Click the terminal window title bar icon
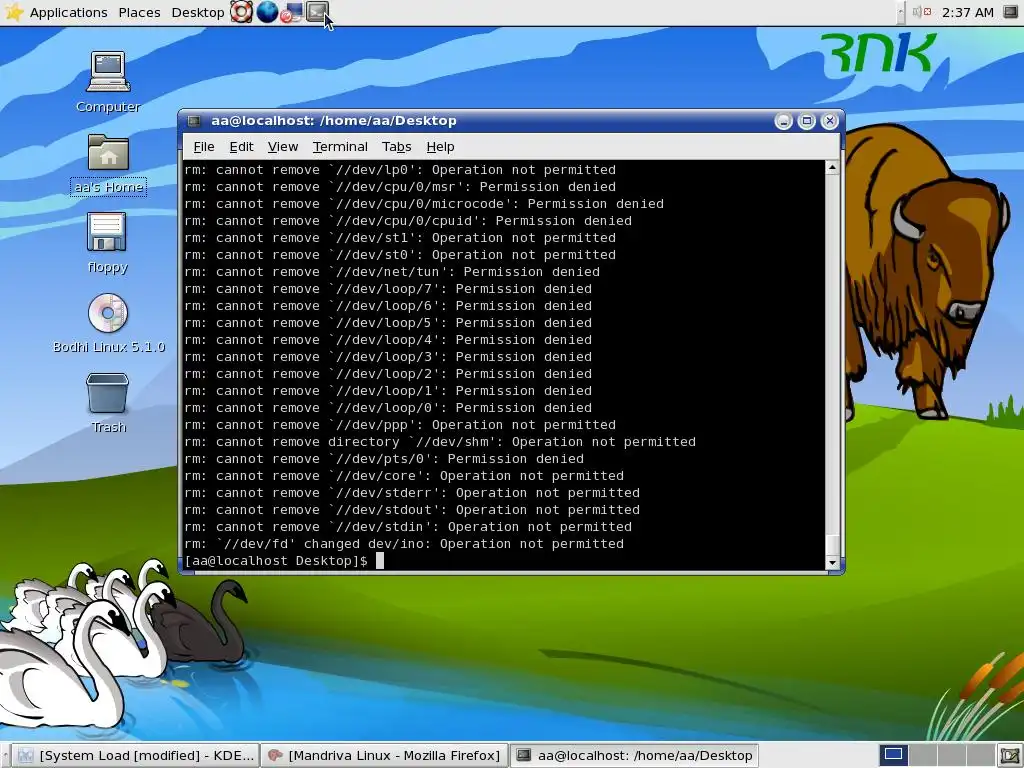This screenshot has width=1024, height=768. click(x=194, y=121)
